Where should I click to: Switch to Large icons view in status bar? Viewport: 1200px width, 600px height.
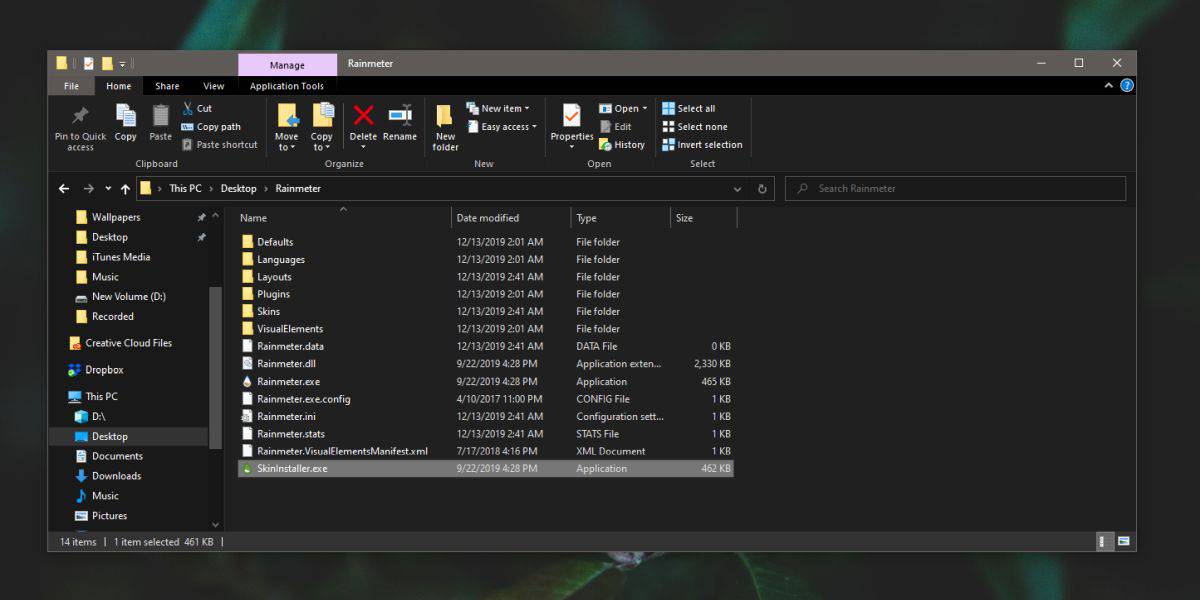[x=1124, y=541]
